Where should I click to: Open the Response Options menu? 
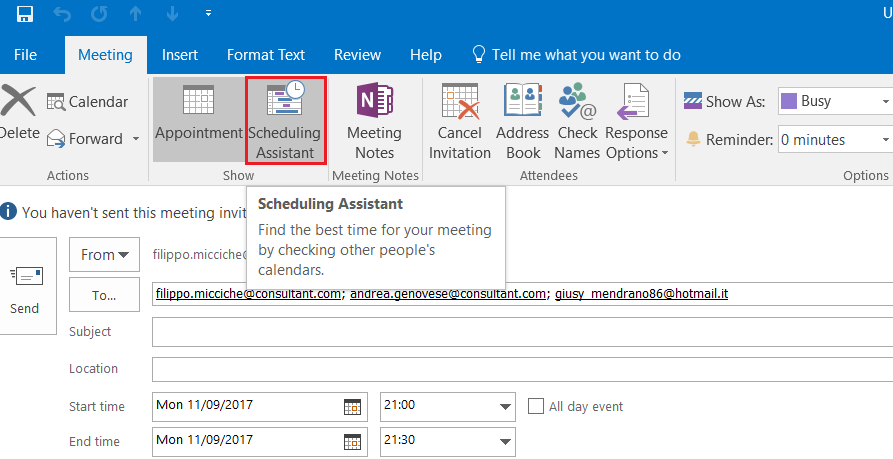(x=636, y=121)
